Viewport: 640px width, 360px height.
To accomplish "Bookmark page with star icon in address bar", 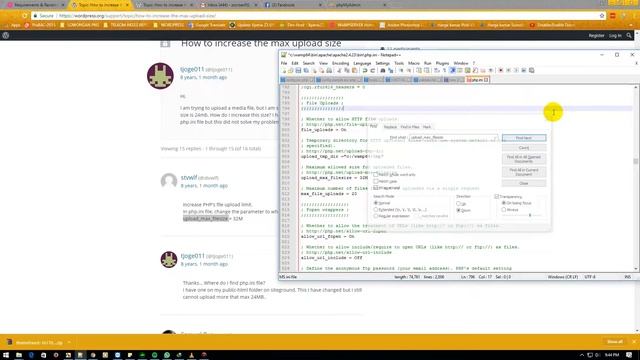I will pyautogui.click(x=602, y=16).
